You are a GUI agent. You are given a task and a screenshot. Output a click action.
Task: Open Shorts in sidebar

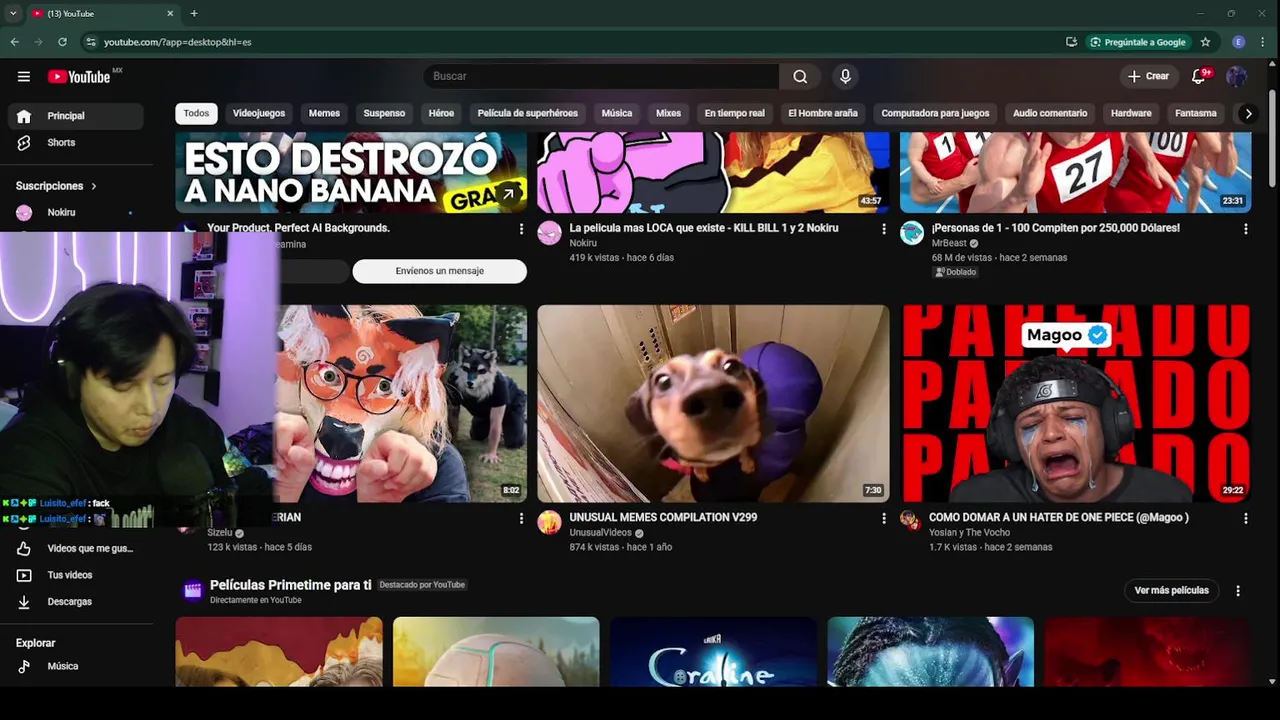tap(76, 143)
